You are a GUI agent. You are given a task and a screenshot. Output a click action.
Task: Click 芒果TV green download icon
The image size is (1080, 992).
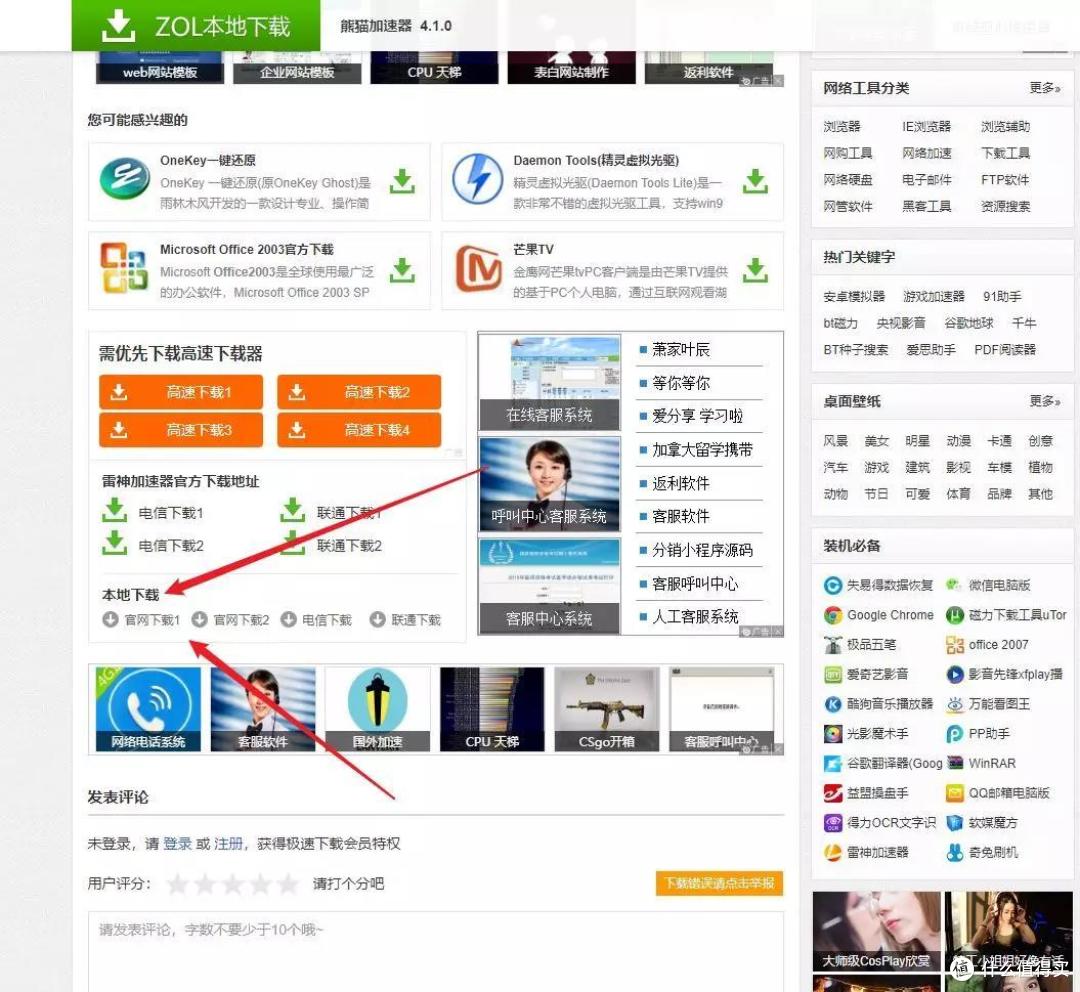coord(756,271)
